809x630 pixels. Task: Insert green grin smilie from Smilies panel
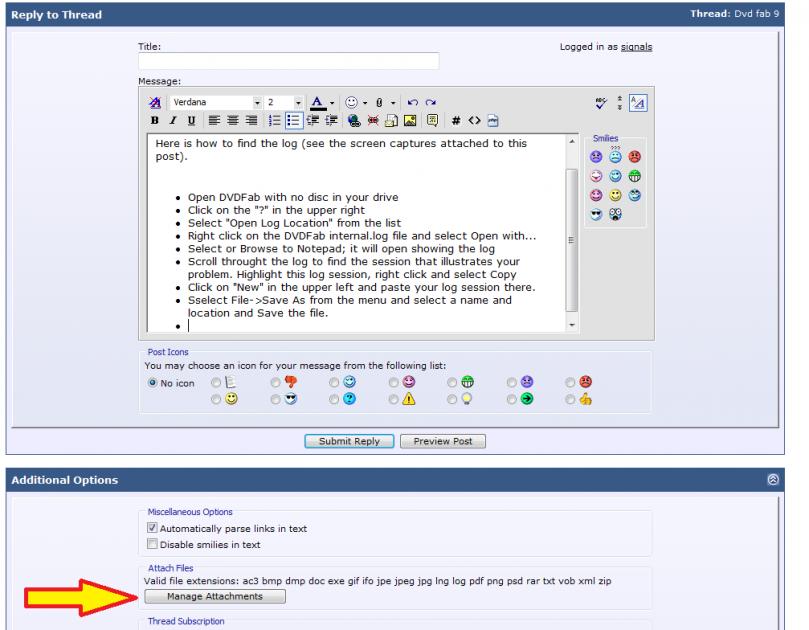pos(635,176)
